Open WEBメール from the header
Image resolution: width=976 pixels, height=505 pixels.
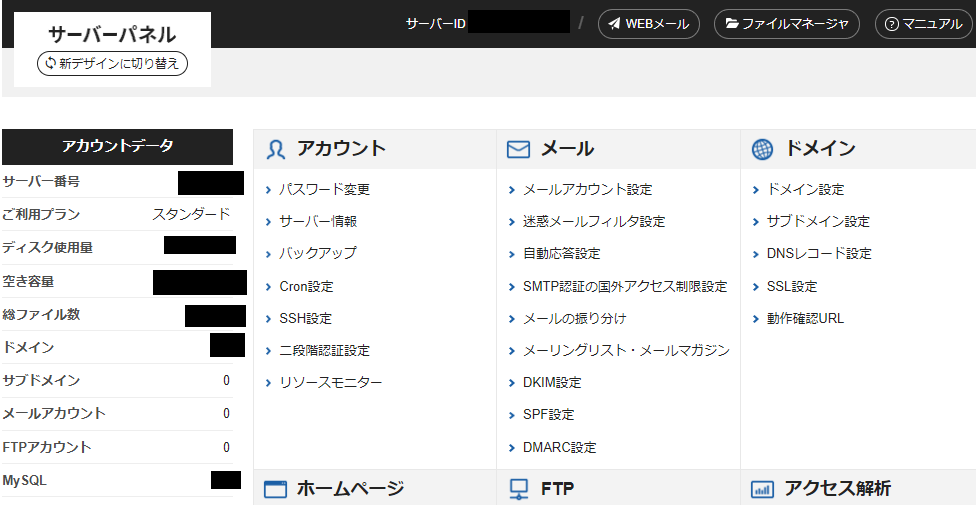tap(648, 24)
